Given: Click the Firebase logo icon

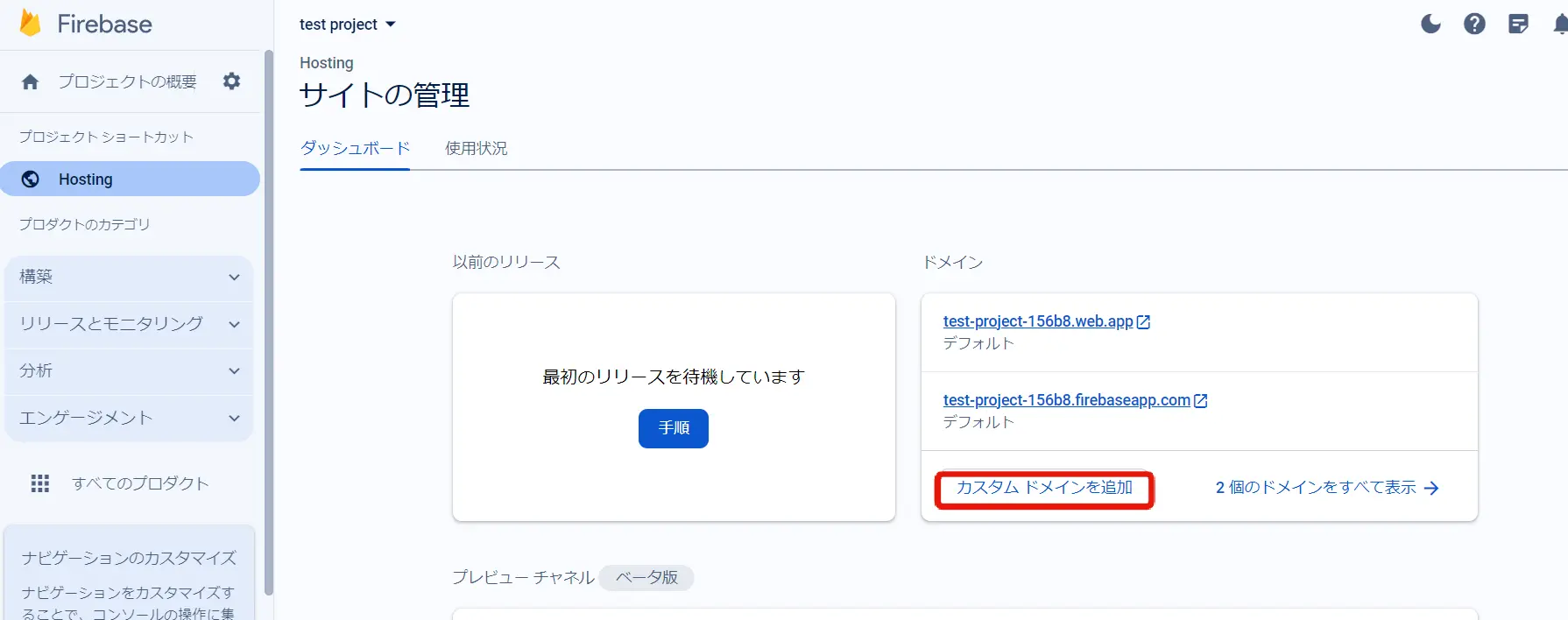Looking at the screenshot, I should pos(31,24).
